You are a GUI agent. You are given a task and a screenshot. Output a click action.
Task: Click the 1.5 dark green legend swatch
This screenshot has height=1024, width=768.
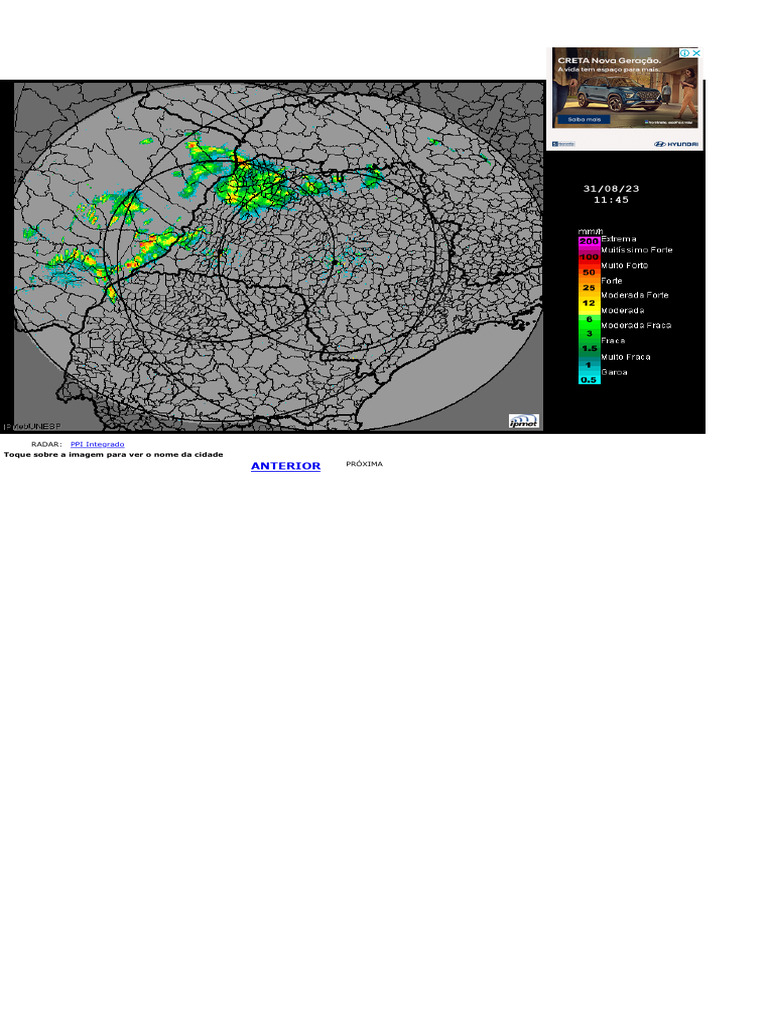click(589, 349)
